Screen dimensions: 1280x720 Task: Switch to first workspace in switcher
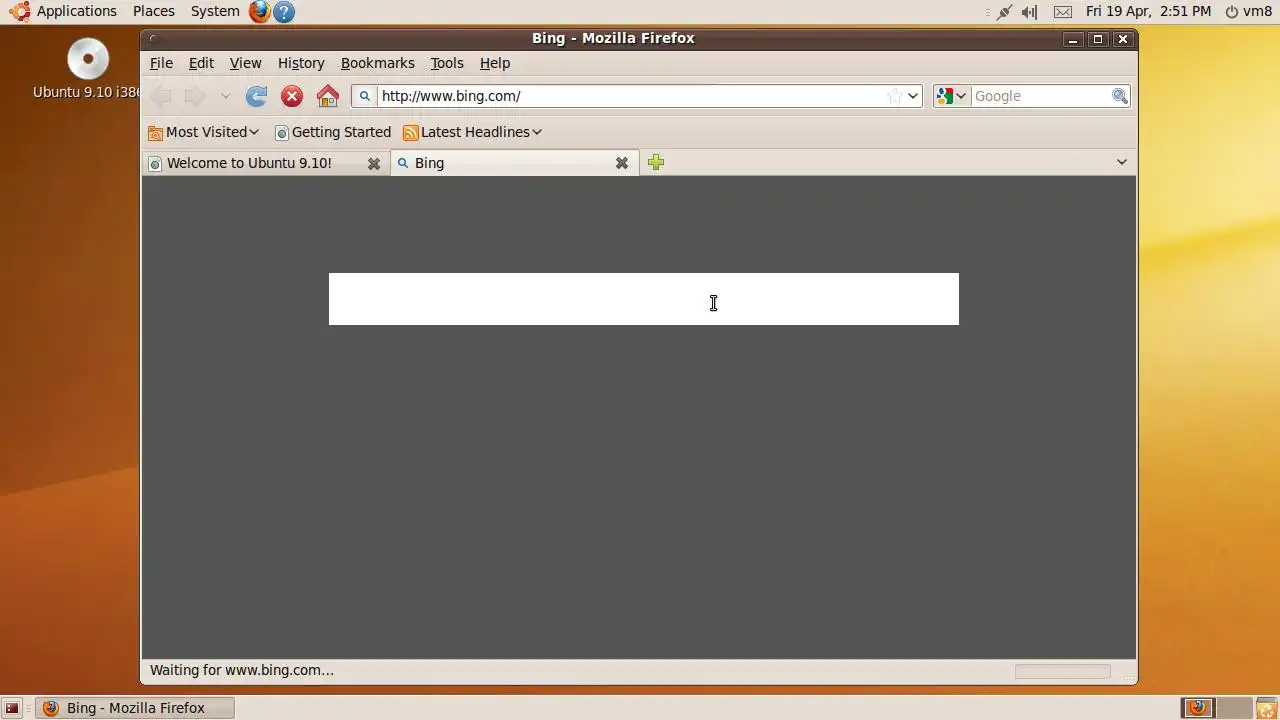[1197, 708]
